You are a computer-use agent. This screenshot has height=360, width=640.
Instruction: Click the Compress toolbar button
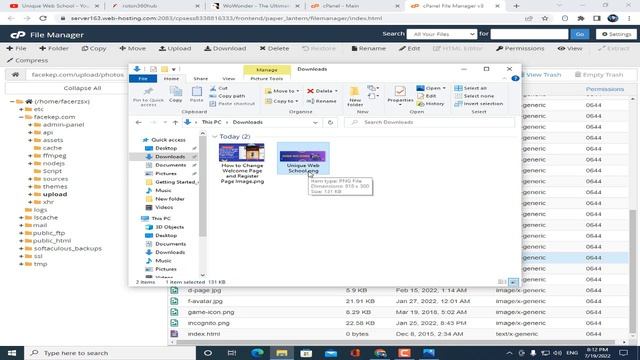(27, 60)
